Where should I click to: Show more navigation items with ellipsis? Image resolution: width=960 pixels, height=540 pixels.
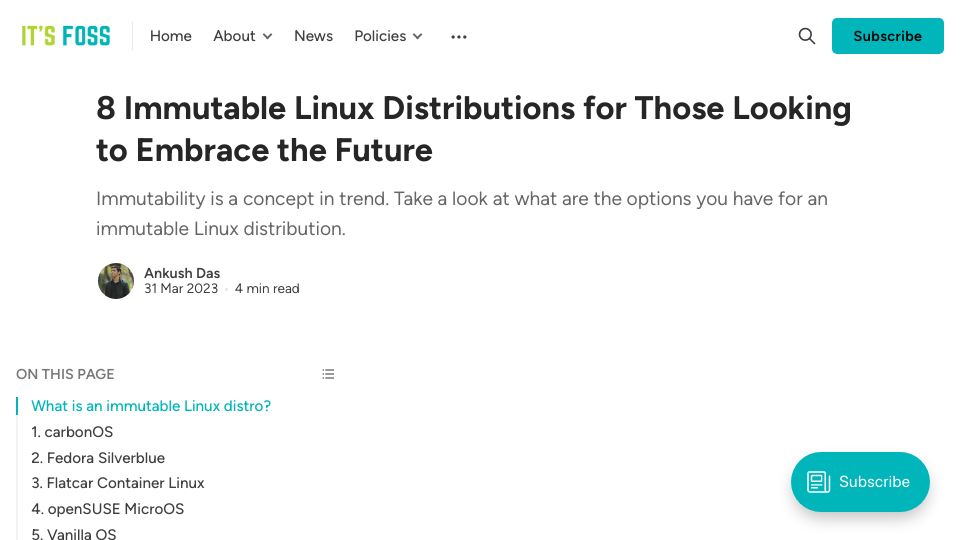pos(459,37)
